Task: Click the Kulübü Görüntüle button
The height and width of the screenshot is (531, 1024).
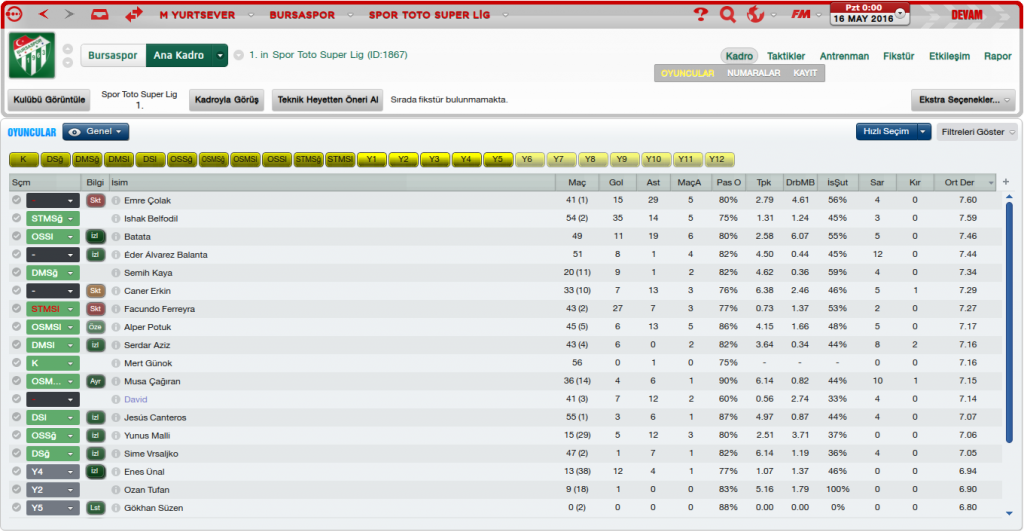Action: point(49,100)
